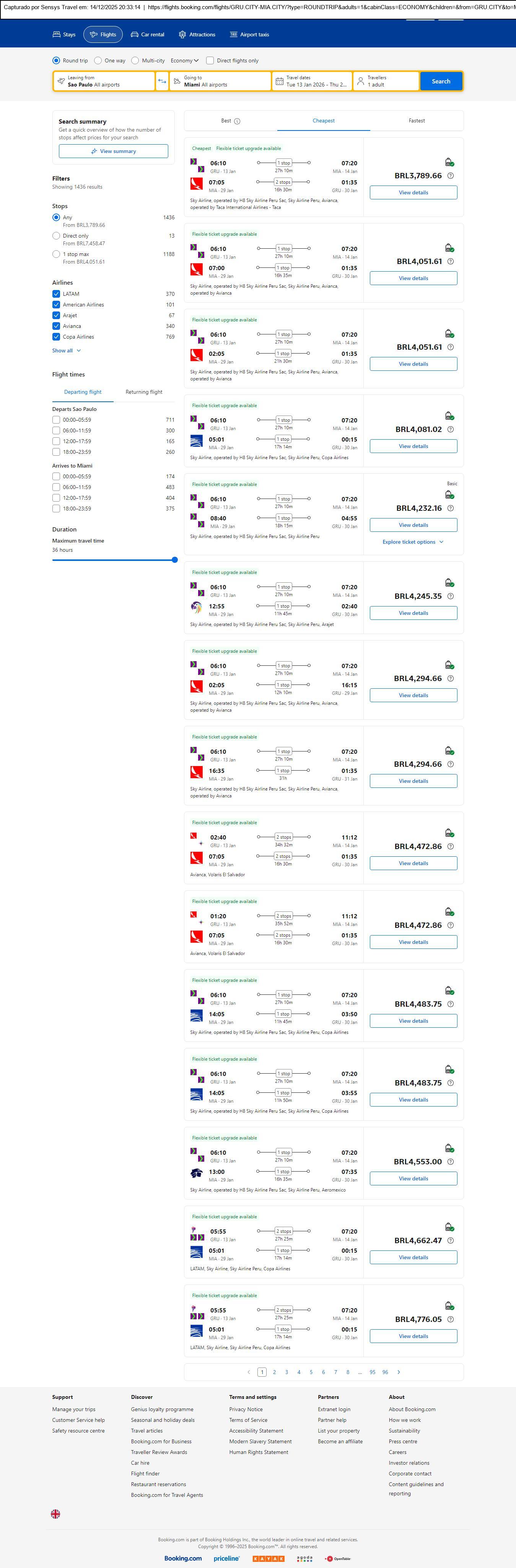This screenshot has width=516, height=1568.
Task: Expand the Show all airlines list
Action: [66, 350]
